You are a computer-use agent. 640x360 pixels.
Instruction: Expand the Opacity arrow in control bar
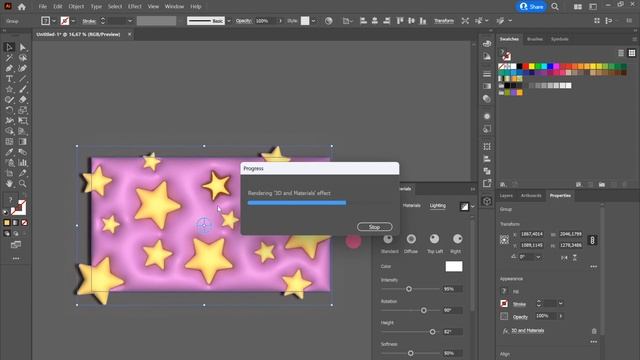tap(280, 21)
